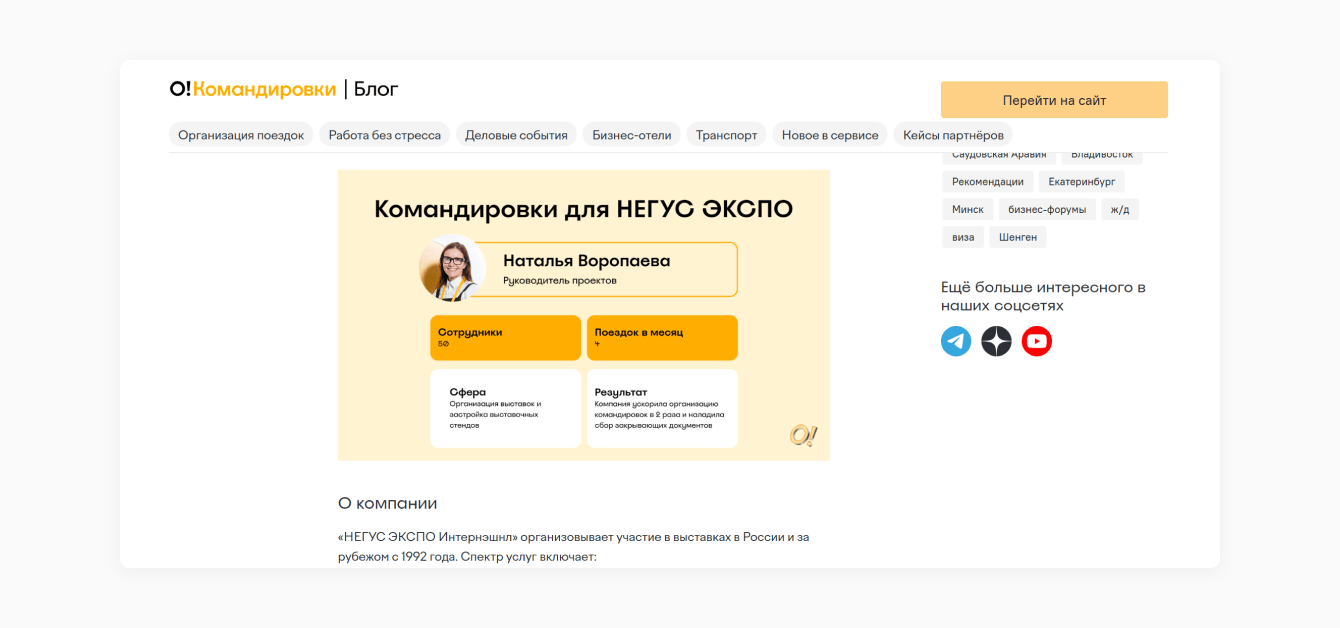Click the О!Командировки logo
Viewport: 1340px width, 628px height.
pos(253,89)
